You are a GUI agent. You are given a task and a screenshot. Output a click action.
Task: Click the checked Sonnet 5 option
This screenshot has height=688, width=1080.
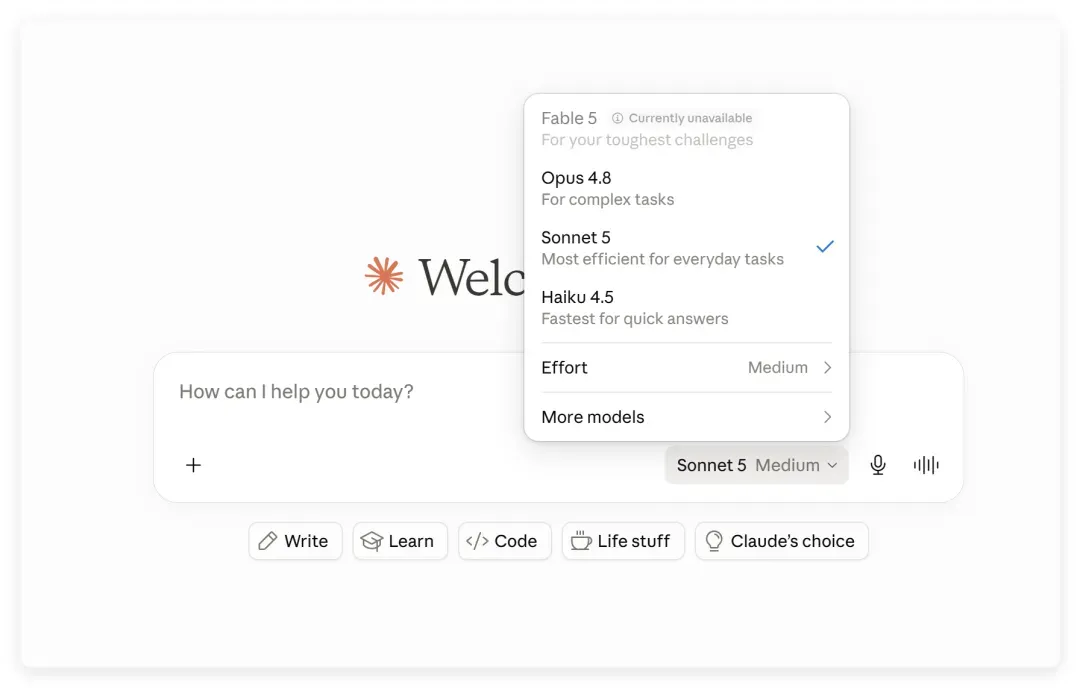[x=687, y=248]
